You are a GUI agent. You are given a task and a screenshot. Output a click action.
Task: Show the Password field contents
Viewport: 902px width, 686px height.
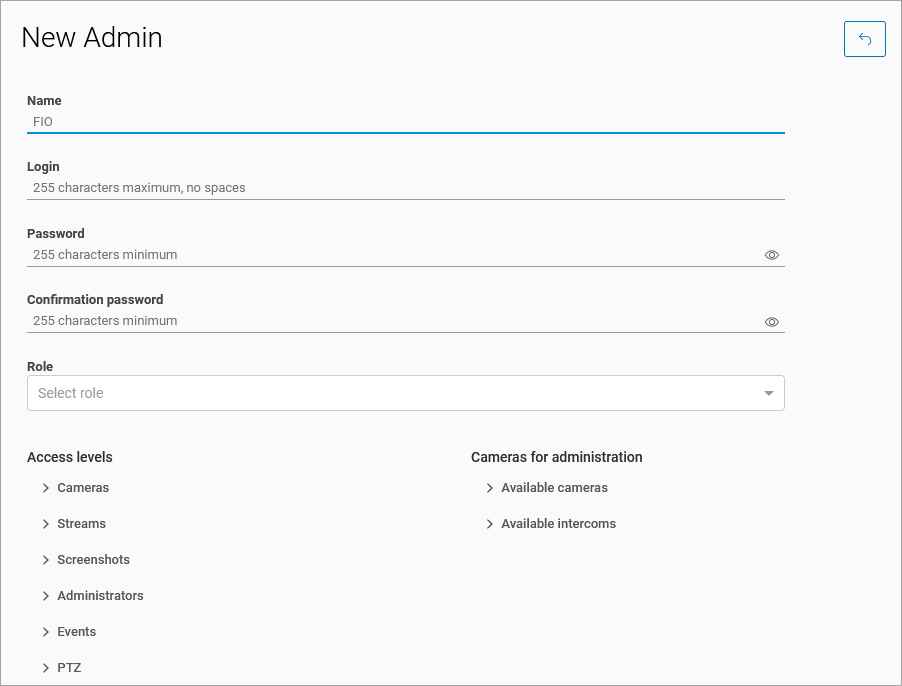tap(771, 255)
